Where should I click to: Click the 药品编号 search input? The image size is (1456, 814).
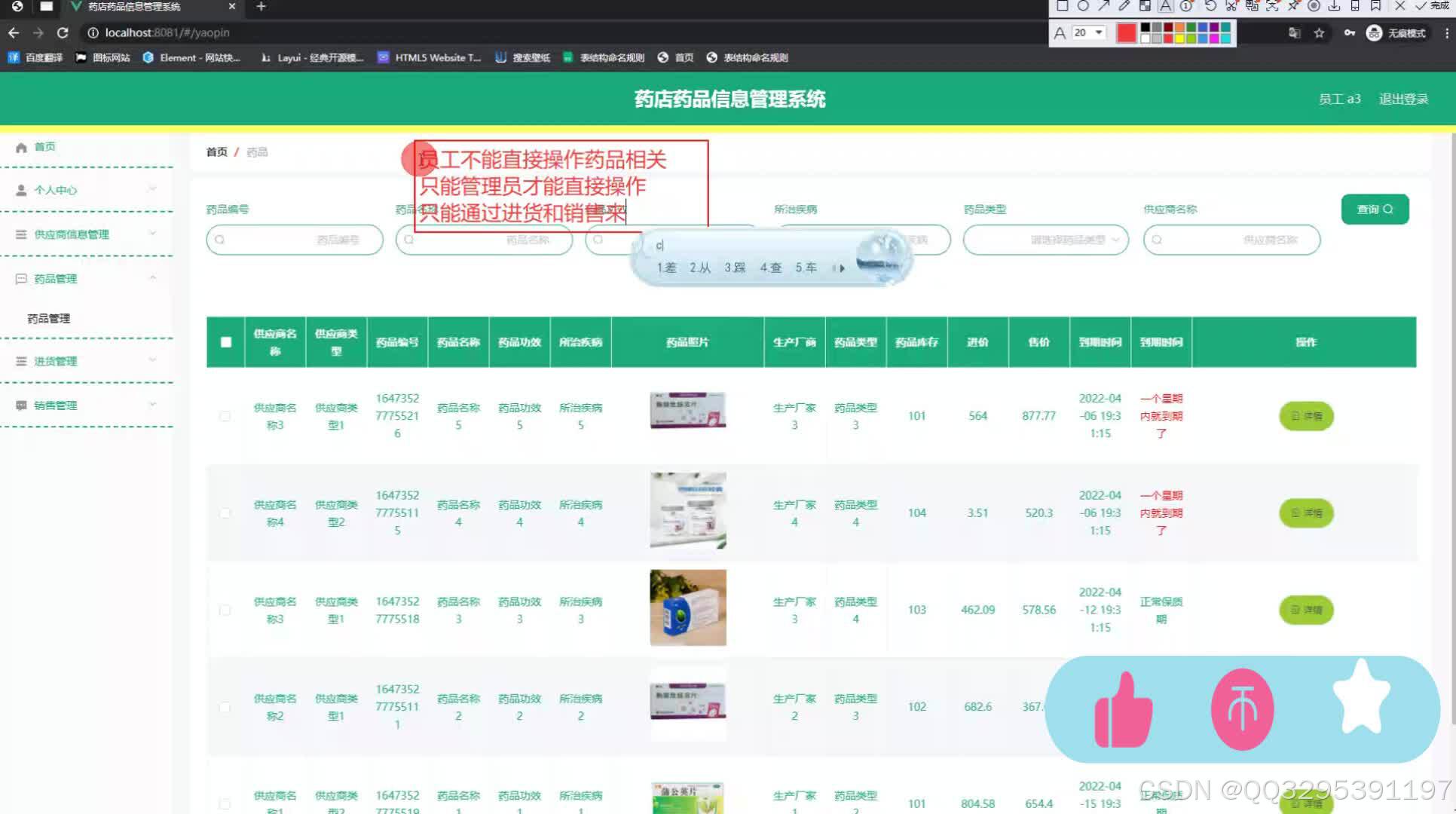coord(295,240)
